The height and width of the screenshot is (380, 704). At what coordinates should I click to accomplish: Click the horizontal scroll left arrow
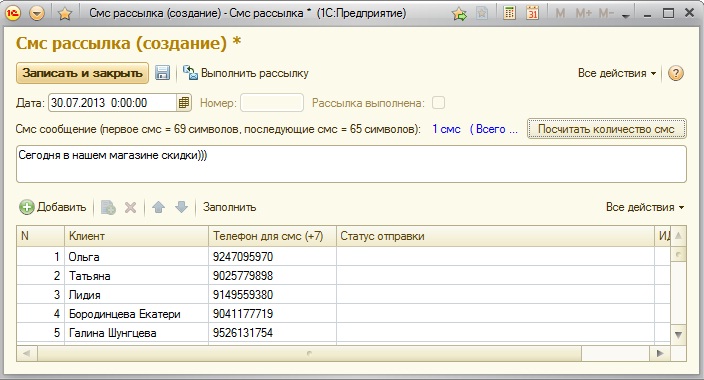pos(26,353)
